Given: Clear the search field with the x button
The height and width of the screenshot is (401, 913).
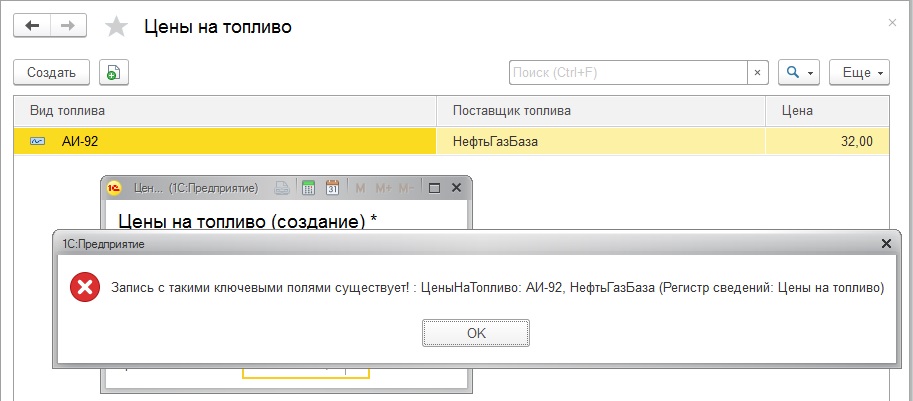Looking at the screenshot, I should click(757, 72).
